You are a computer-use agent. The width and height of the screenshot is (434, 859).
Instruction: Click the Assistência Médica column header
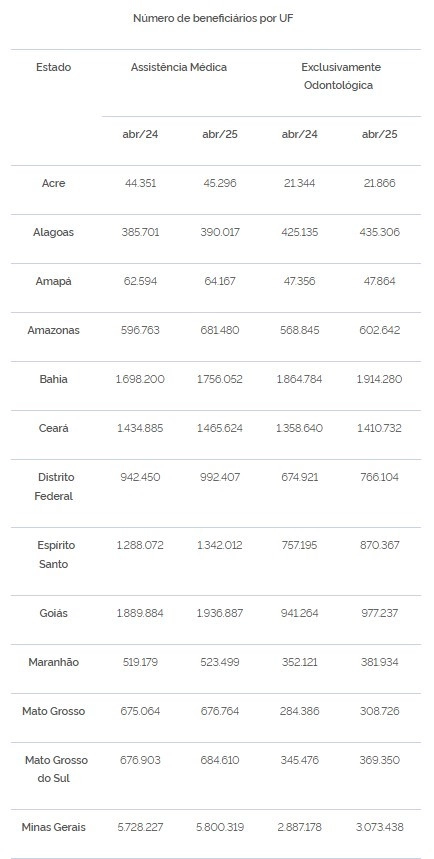179,67
